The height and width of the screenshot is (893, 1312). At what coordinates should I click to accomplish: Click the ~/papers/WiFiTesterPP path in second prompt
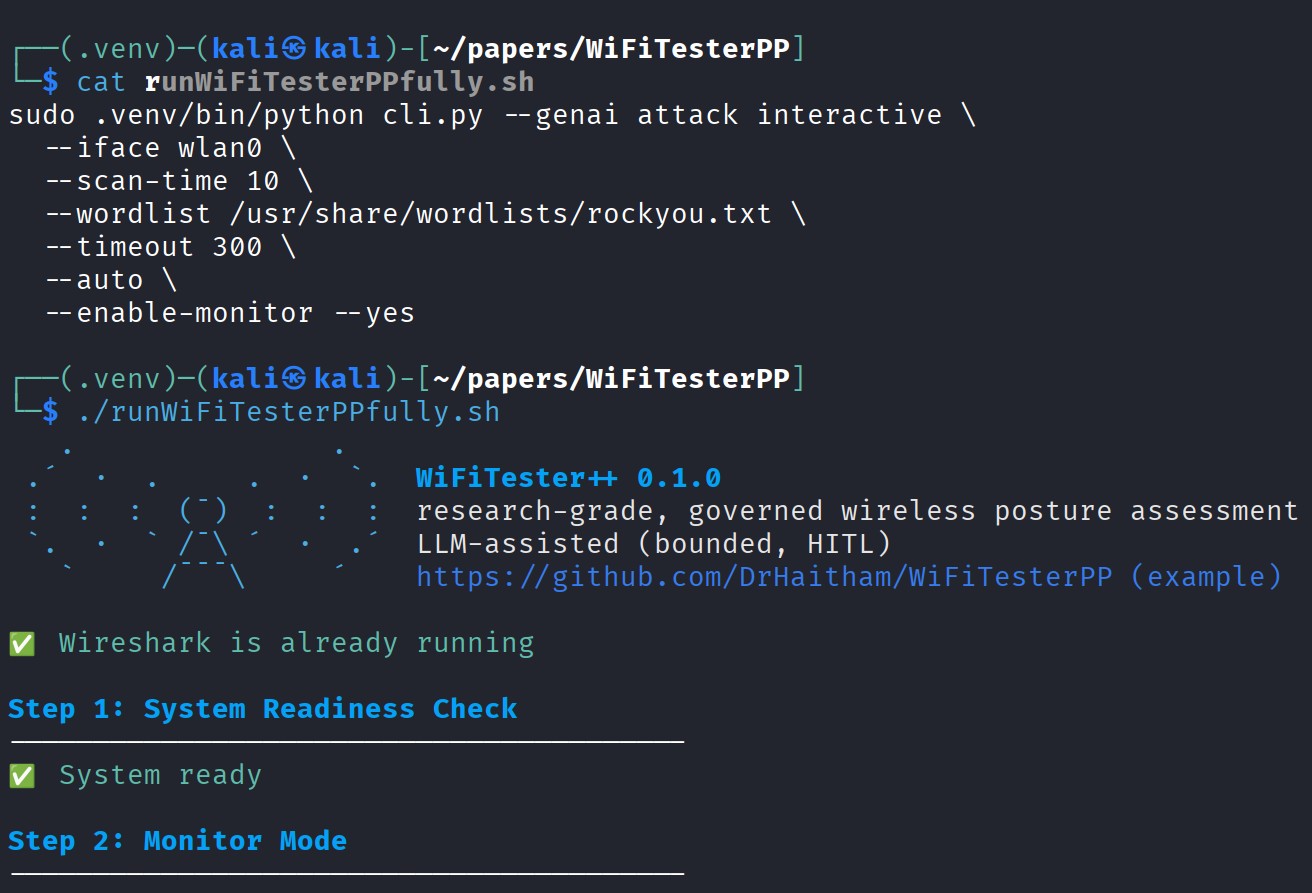pos(611,378)
